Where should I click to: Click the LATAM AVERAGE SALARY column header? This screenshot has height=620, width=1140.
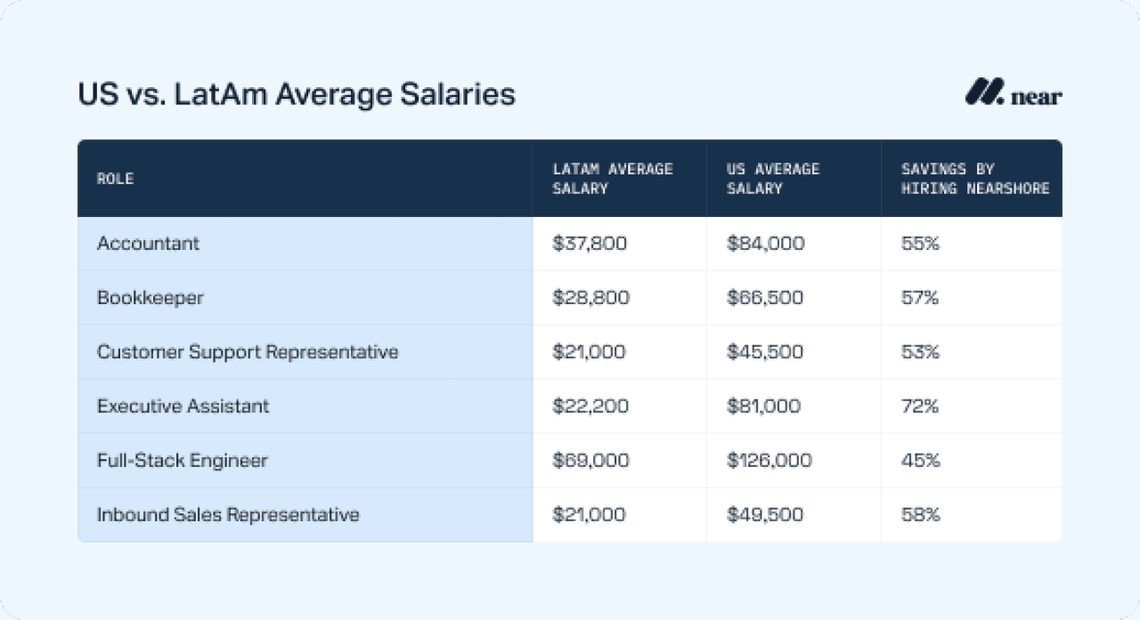(612, 178)
